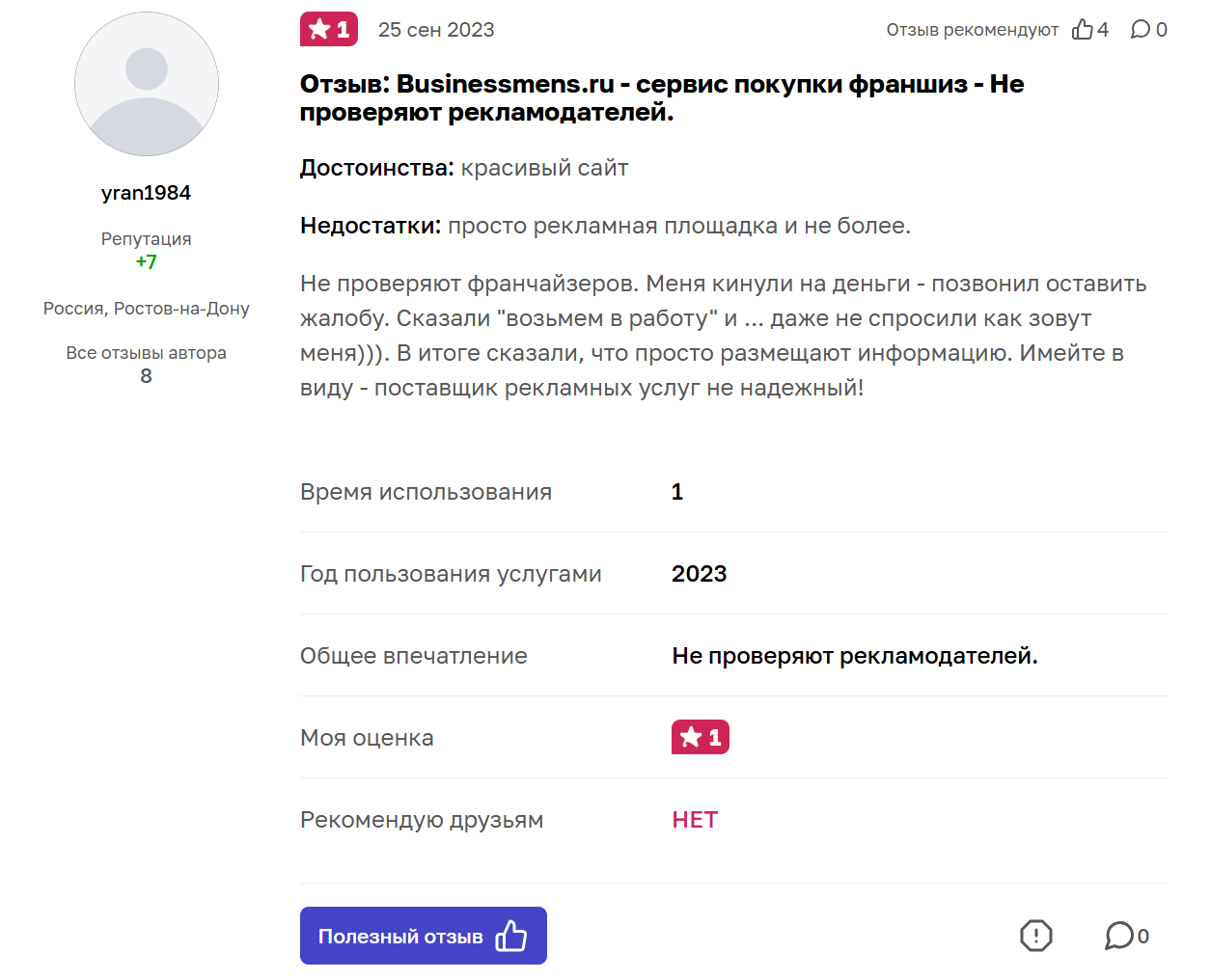Select the location Россия, Ростов-на-Дону
The width and height of the screenshot is (1211, 980).
coord(146,308)
